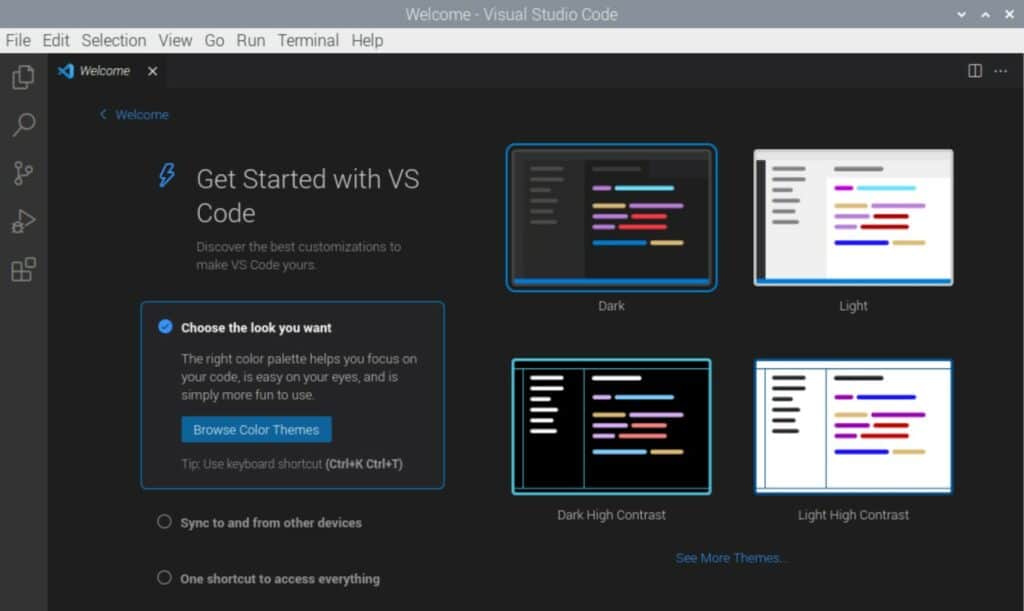This screenshot has height=611, width=1024.
Task: Open the Run menu
Action: pyautogui.click(x=251, y=40)
